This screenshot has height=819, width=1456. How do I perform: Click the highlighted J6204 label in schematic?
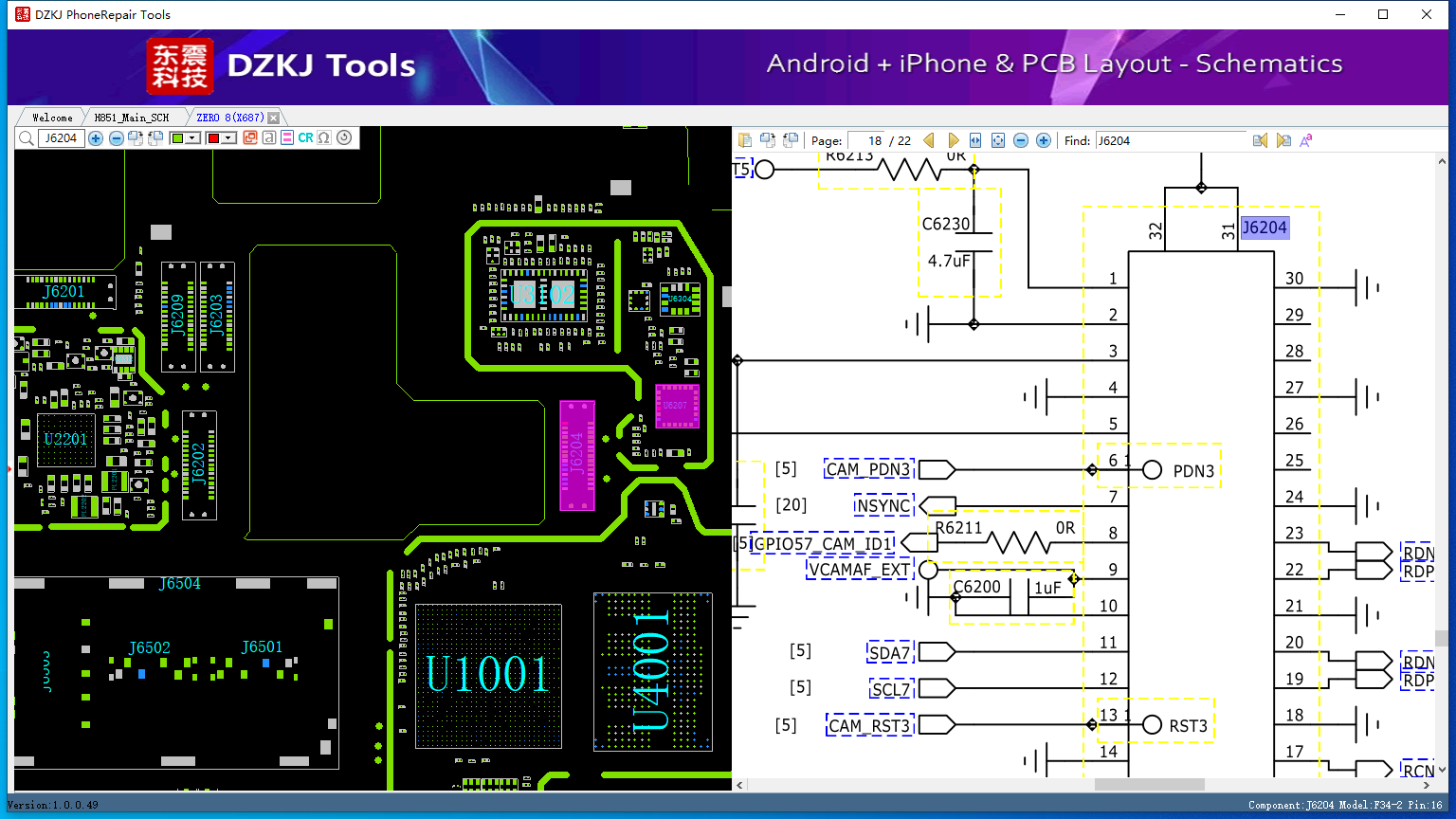click(1265, 227)
